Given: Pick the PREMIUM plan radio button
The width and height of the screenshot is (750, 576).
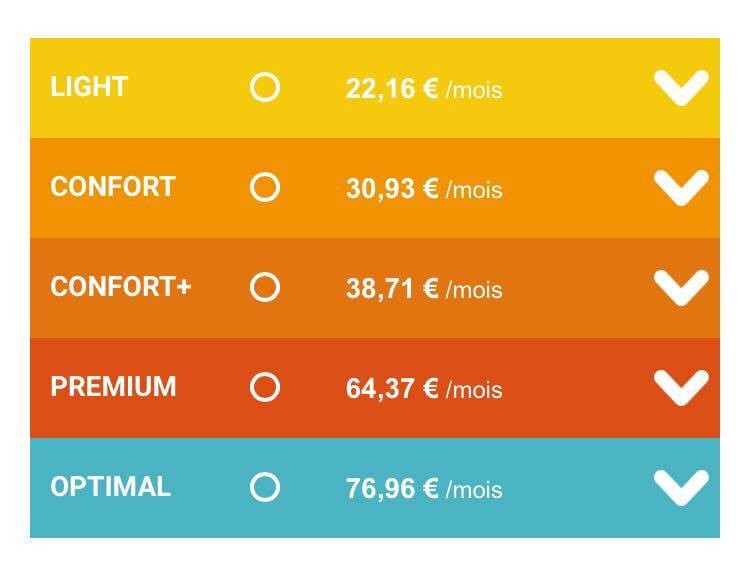Looking at the screenshot, I should tap(265, 387).
